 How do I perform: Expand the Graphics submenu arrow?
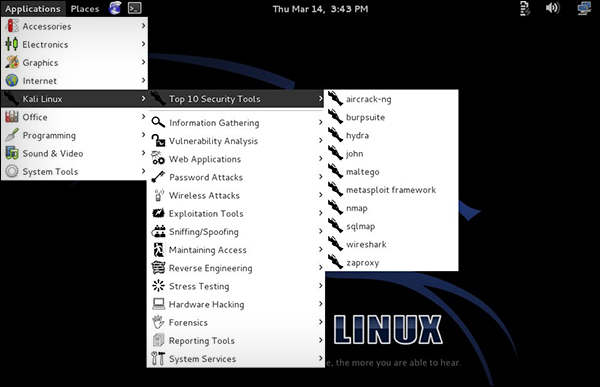point(143,62)
